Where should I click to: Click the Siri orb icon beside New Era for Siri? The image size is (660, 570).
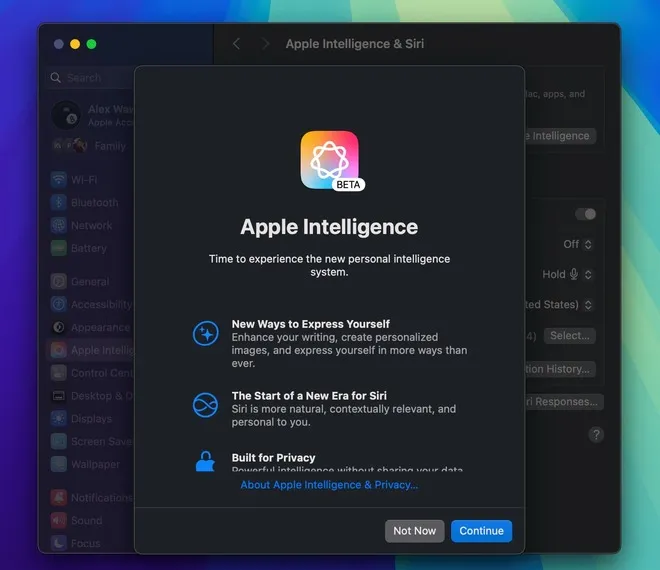tap(205, 405)
